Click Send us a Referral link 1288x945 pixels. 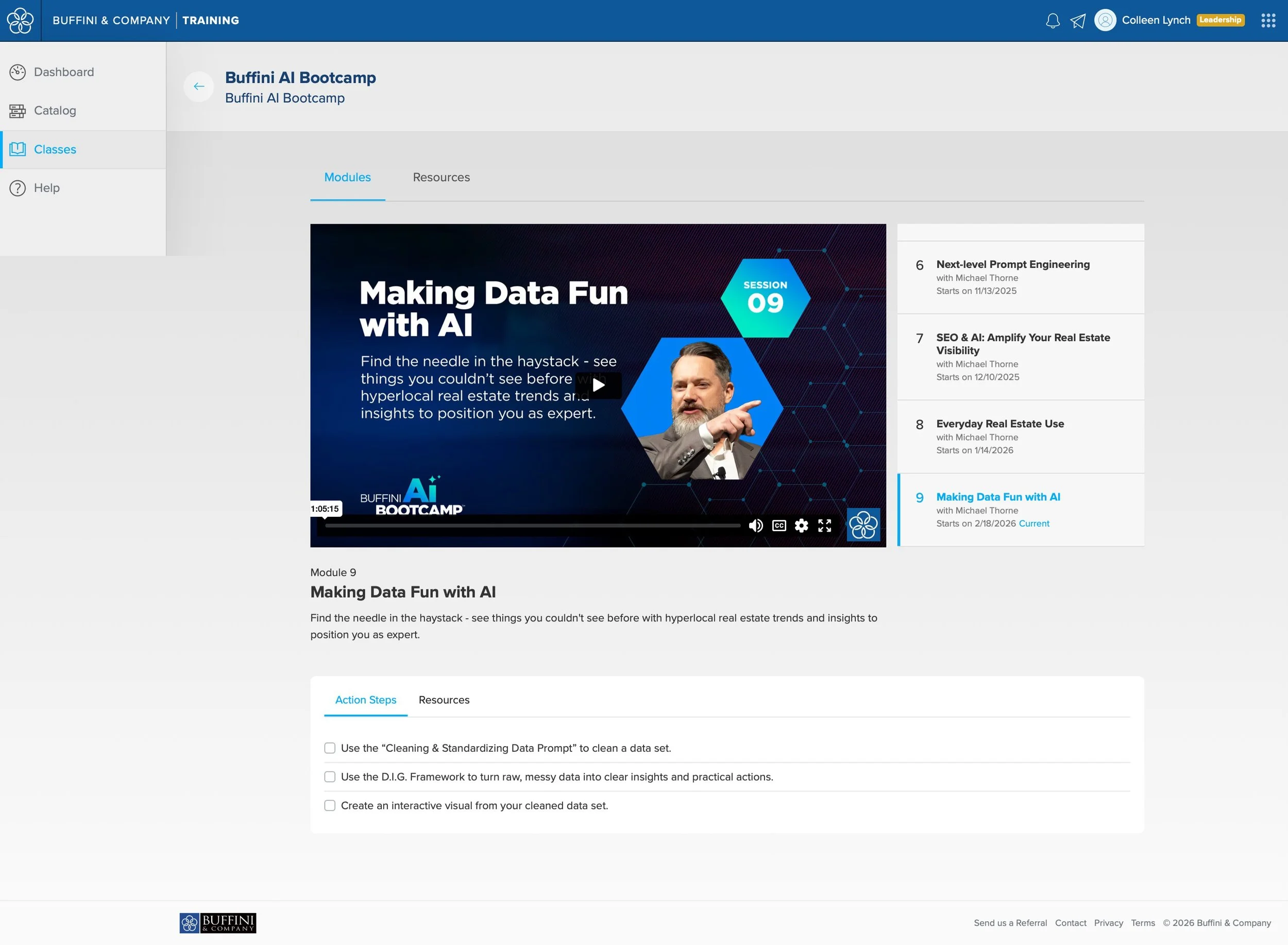pyautogui.click(x=1010, y=923)
